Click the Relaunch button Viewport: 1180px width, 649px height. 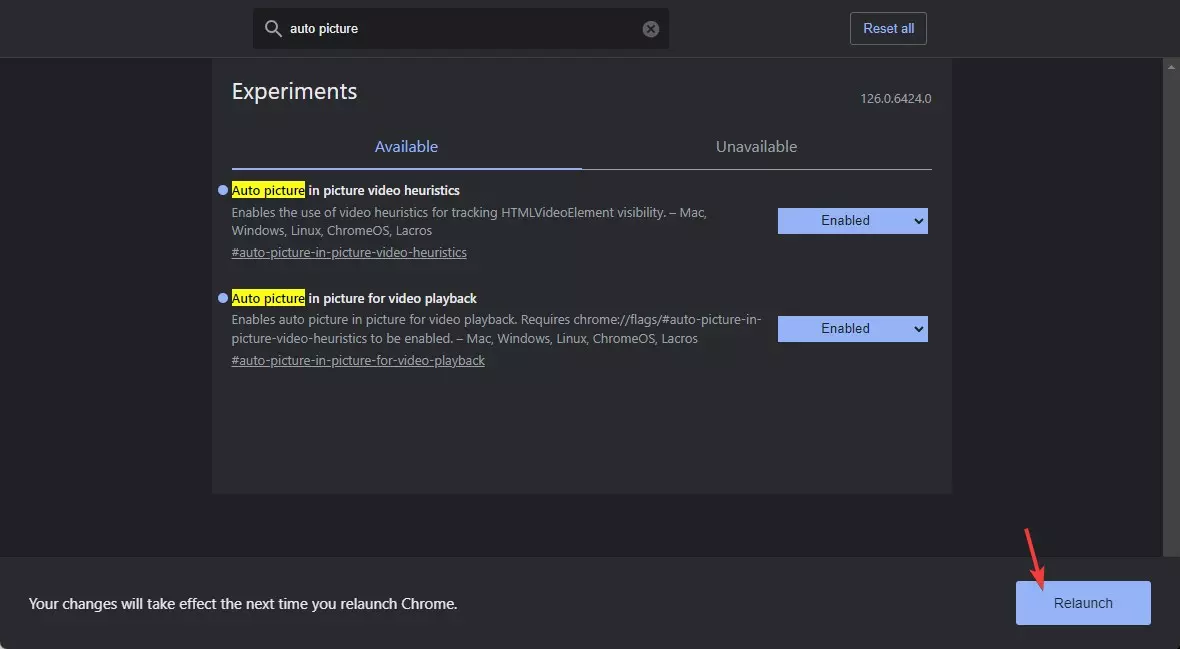tap(1082, 602)
